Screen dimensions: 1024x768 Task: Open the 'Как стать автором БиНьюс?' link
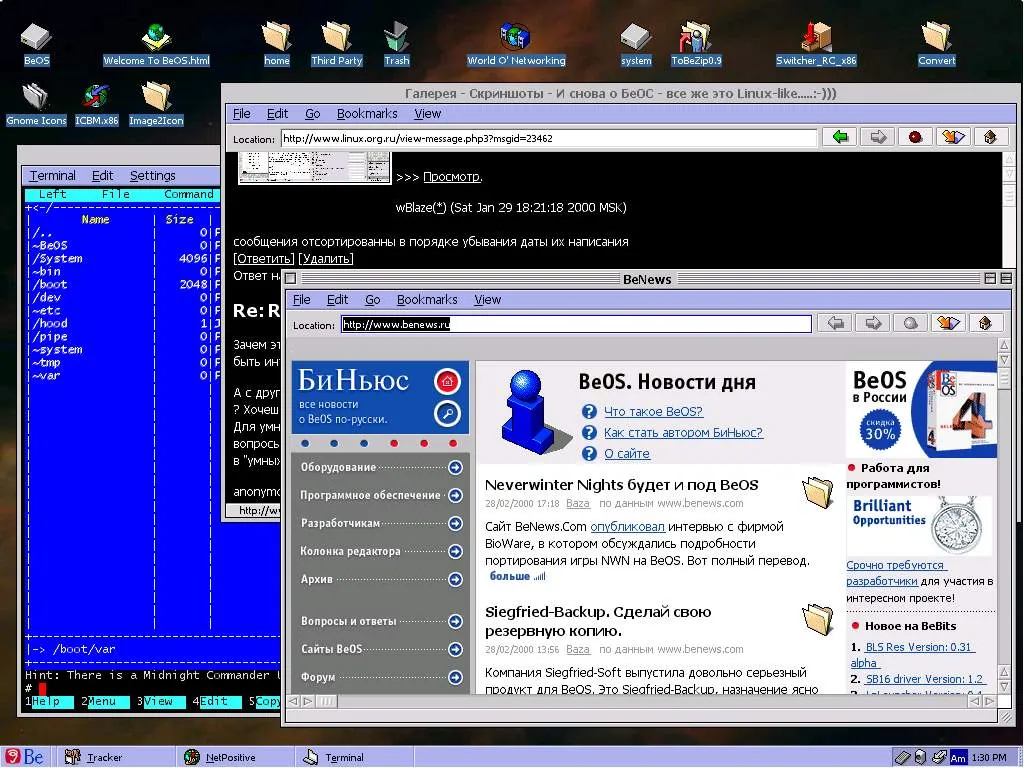pyautogui.click(x=683, y=432)
